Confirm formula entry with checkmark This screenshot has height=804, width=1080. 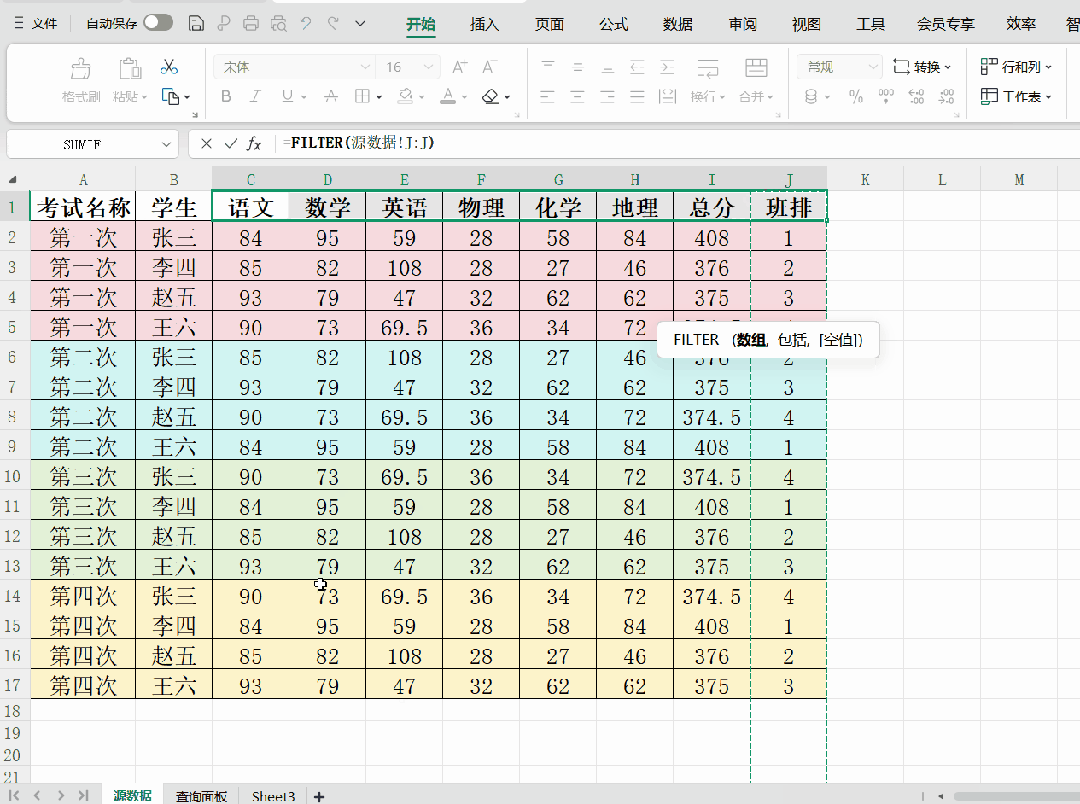pyautogui.click(x=231, y=143)
